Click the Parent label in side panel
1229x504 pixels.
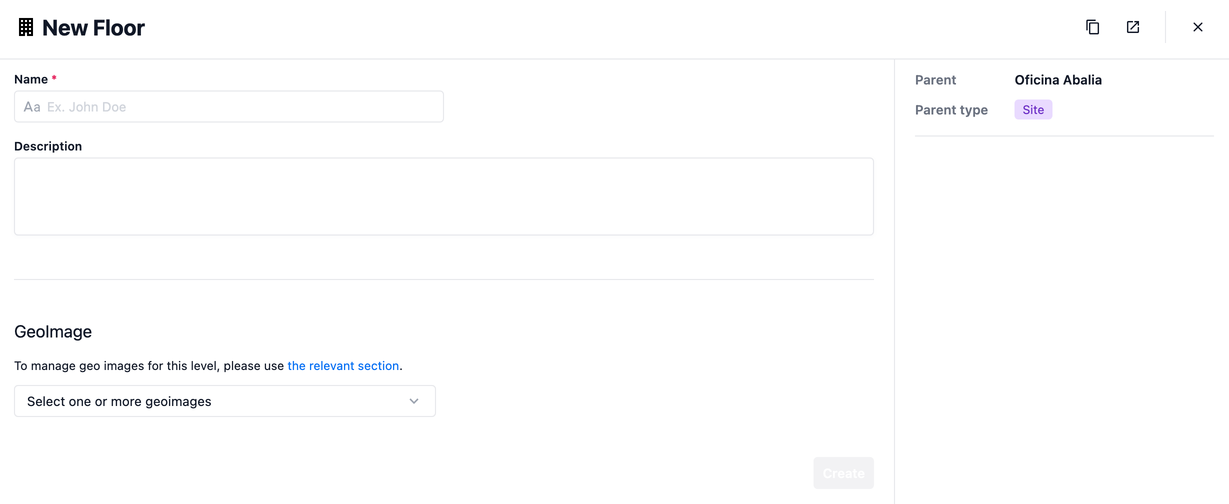click(x=935, y=80)
